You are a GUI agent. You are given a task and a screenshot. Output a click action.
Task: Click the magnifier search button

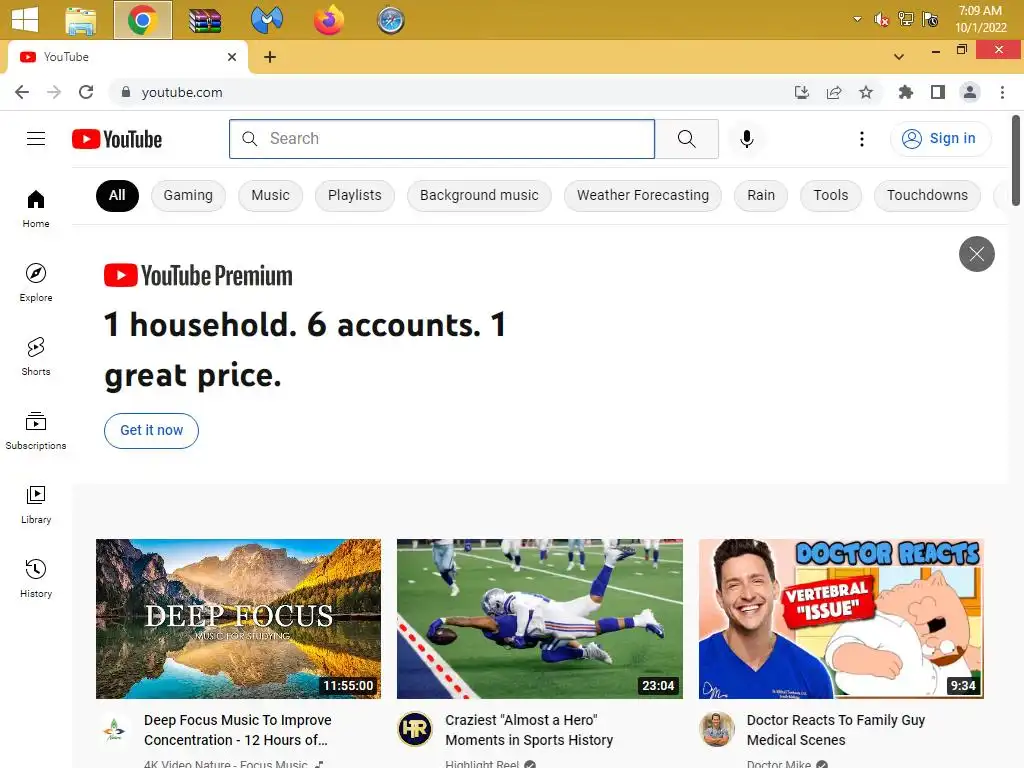686,138
